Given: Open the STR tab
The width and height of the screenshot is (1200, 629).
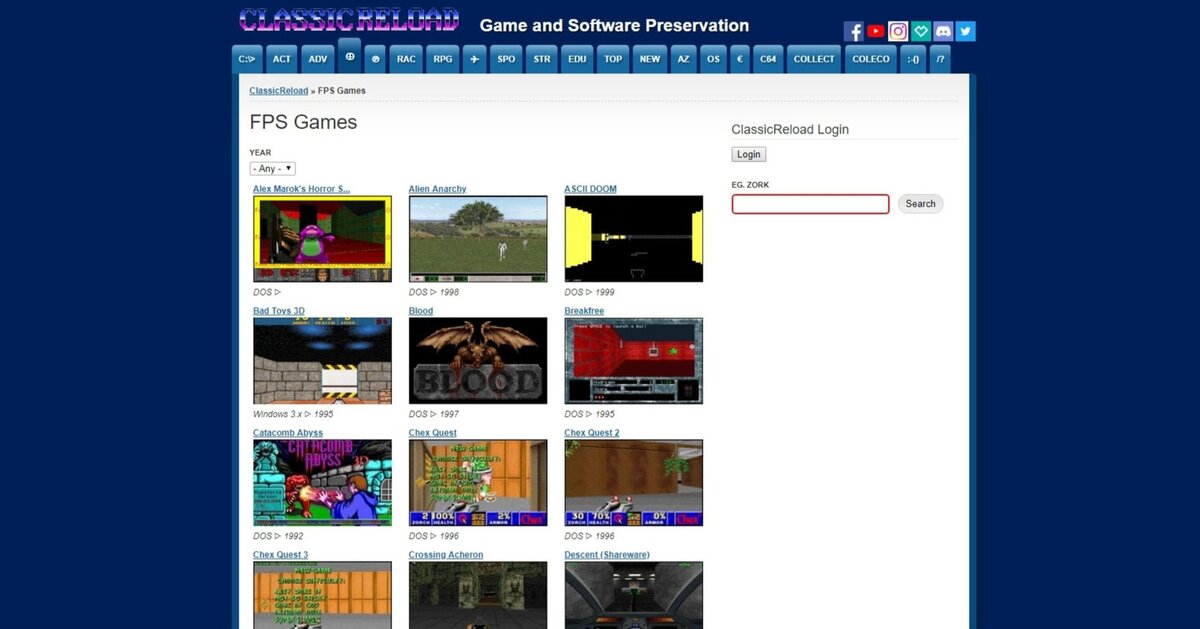Looking at the screenshot, I should tap(542, 59).
